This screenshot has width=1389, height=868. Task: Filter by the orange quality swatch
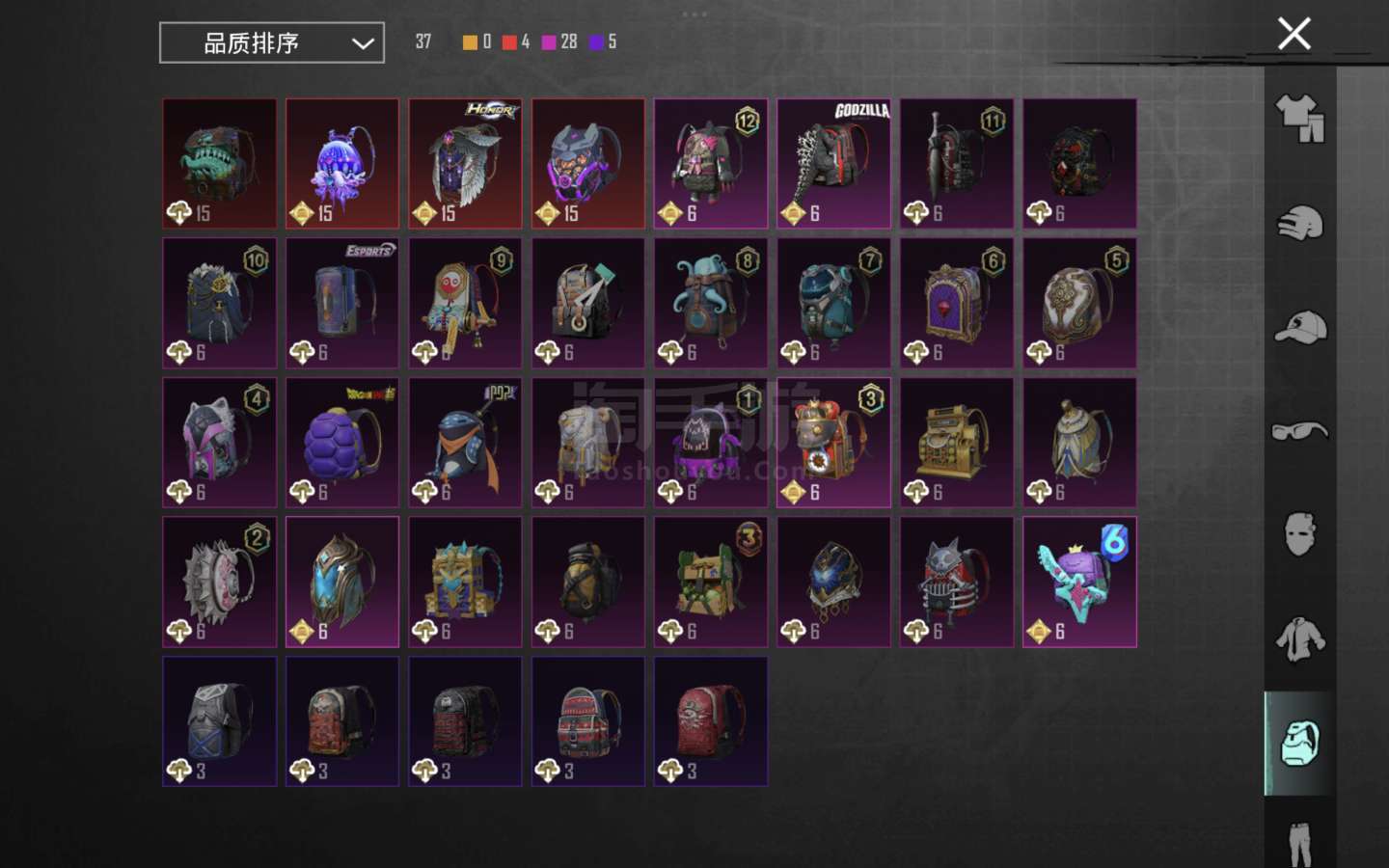coord(470,42)
